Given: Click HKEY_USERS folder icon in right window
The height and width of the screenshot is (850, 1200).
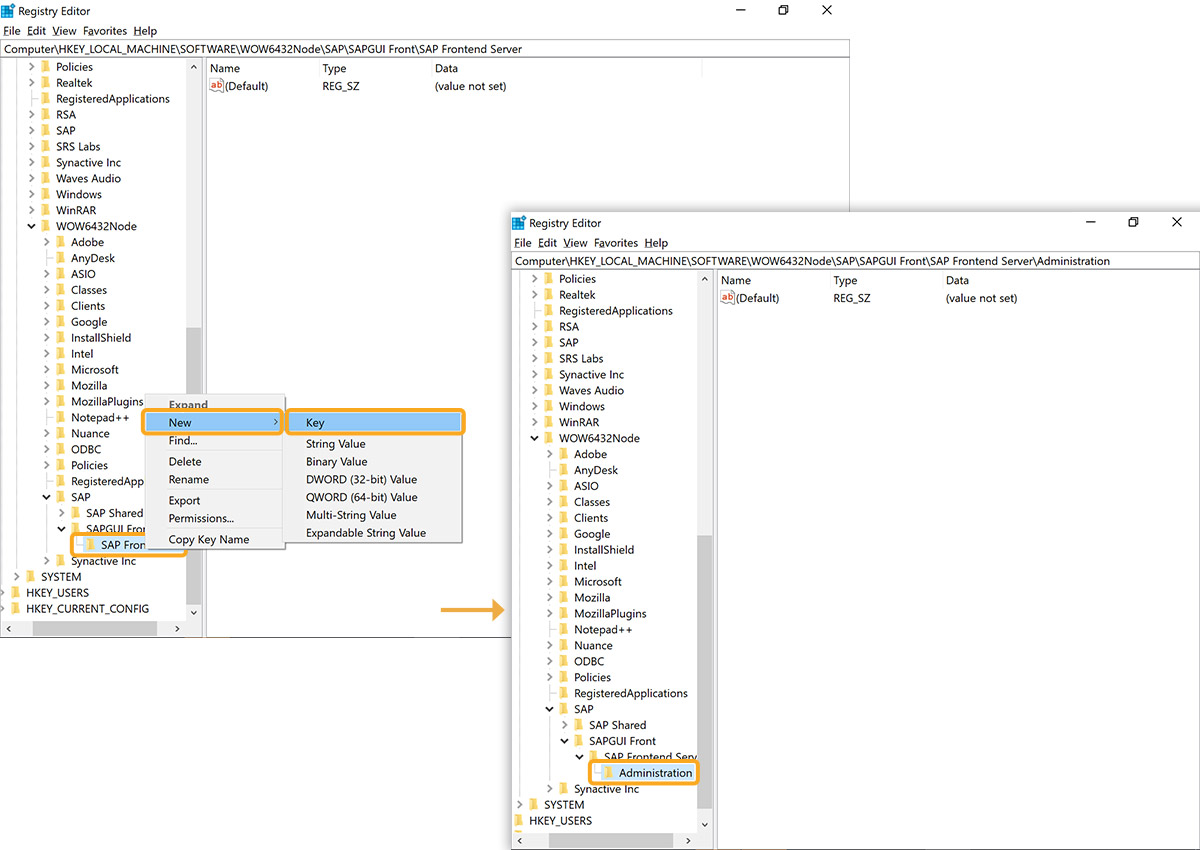Looking at the screenshot, I should [518, 821].
